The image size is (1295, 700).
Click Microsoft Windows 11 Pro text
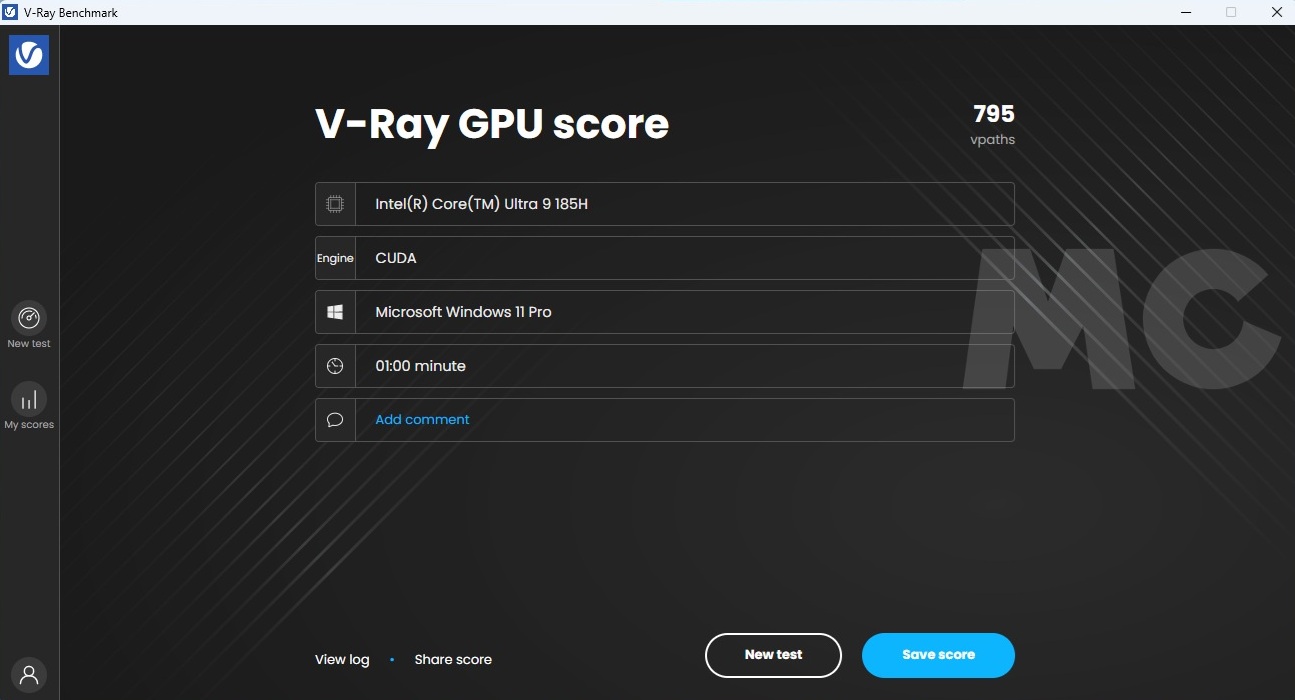463,312
